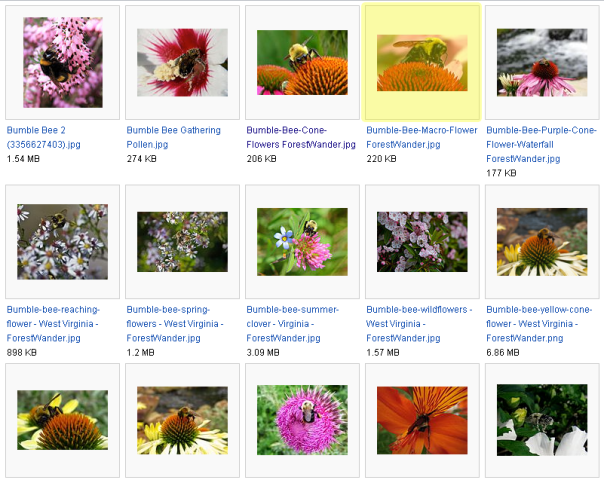Follow the Bumble Bee Gathering Pollen.jpg link
The image size is (604, 483).
coord(173,137)
